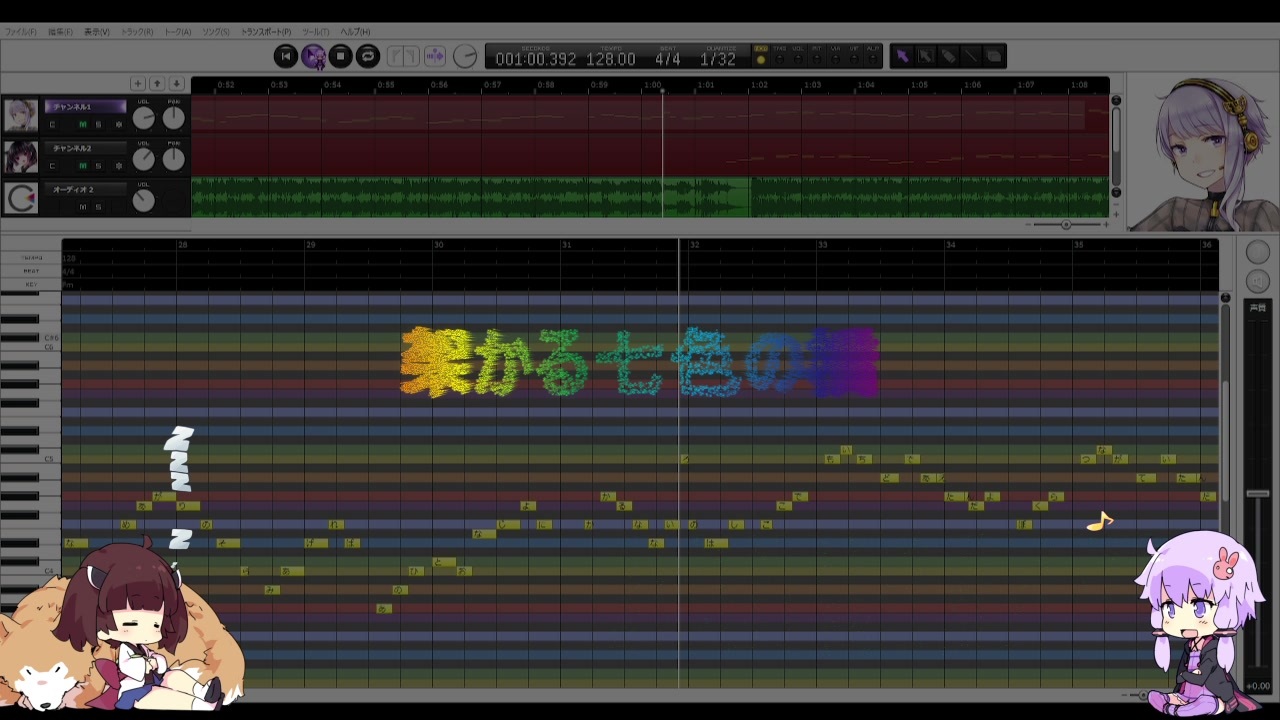1280x720 pixels.
Task: Select the eraser tool
Action: [x=994, y=56]
